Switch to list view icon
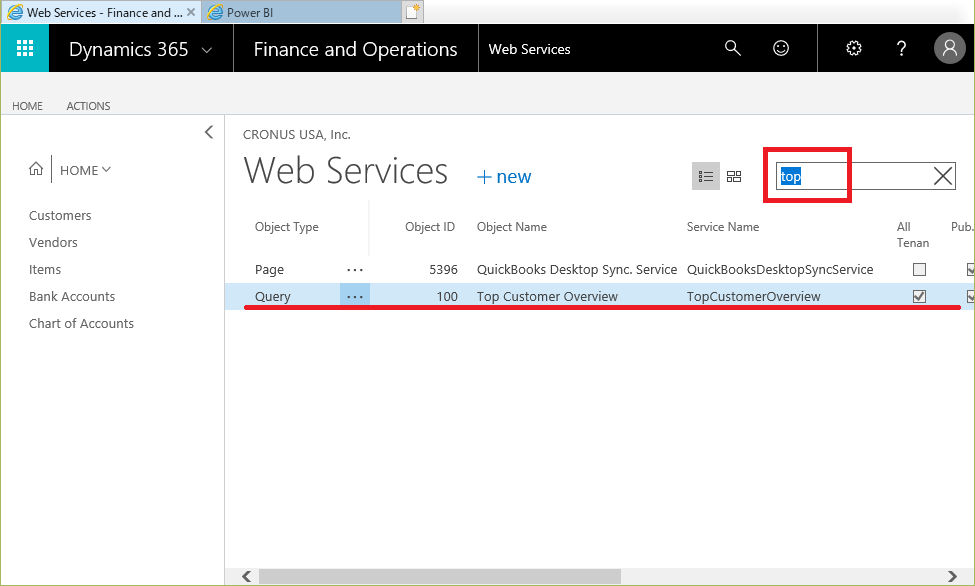Viewport: 975px width, 586px height. [706, 177]
